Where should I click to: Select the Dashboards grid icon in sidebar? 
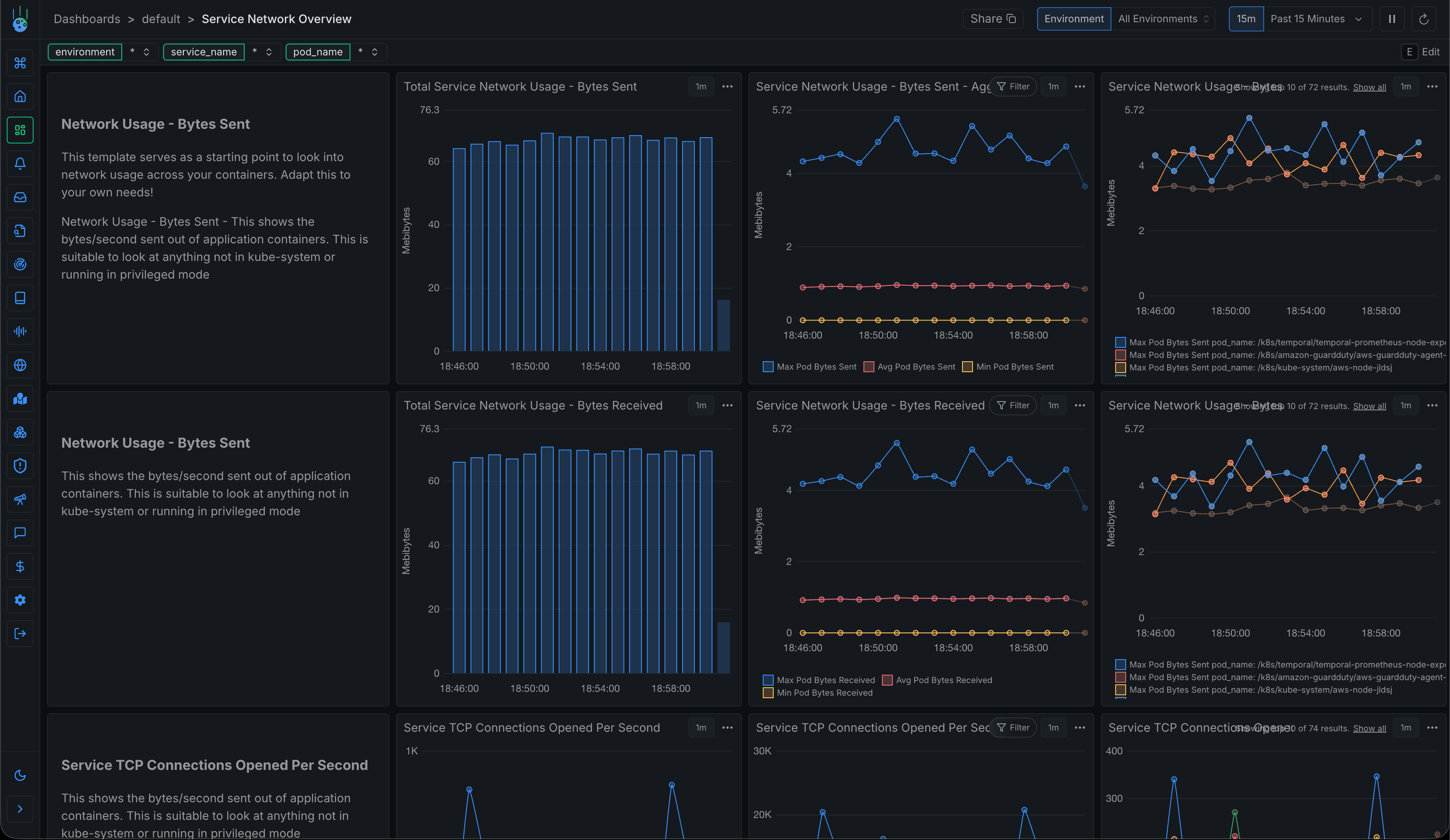(20, 130)
